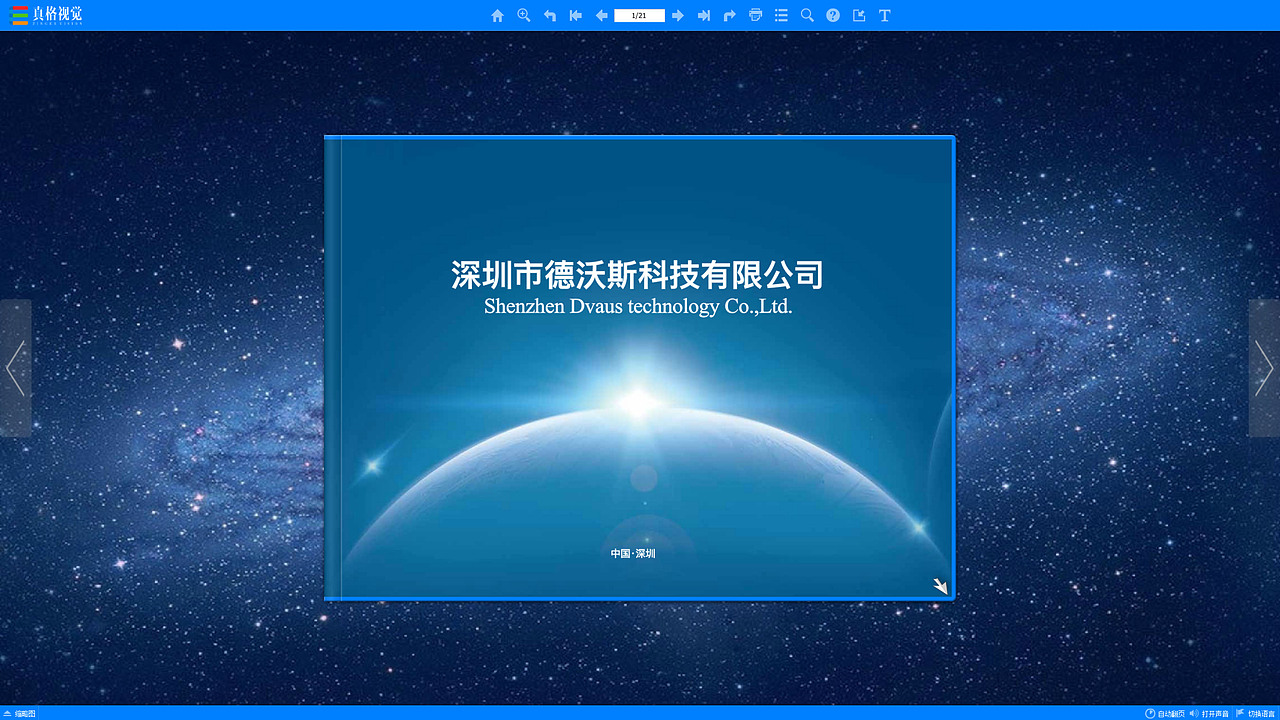Flip to previous page with left side arrow

15,368
